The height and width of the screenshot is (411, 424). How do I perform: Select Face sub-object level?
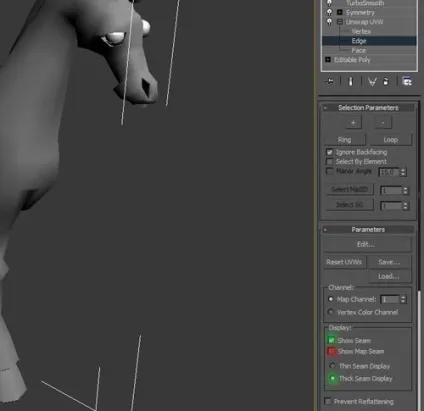[x=359, y=50]
